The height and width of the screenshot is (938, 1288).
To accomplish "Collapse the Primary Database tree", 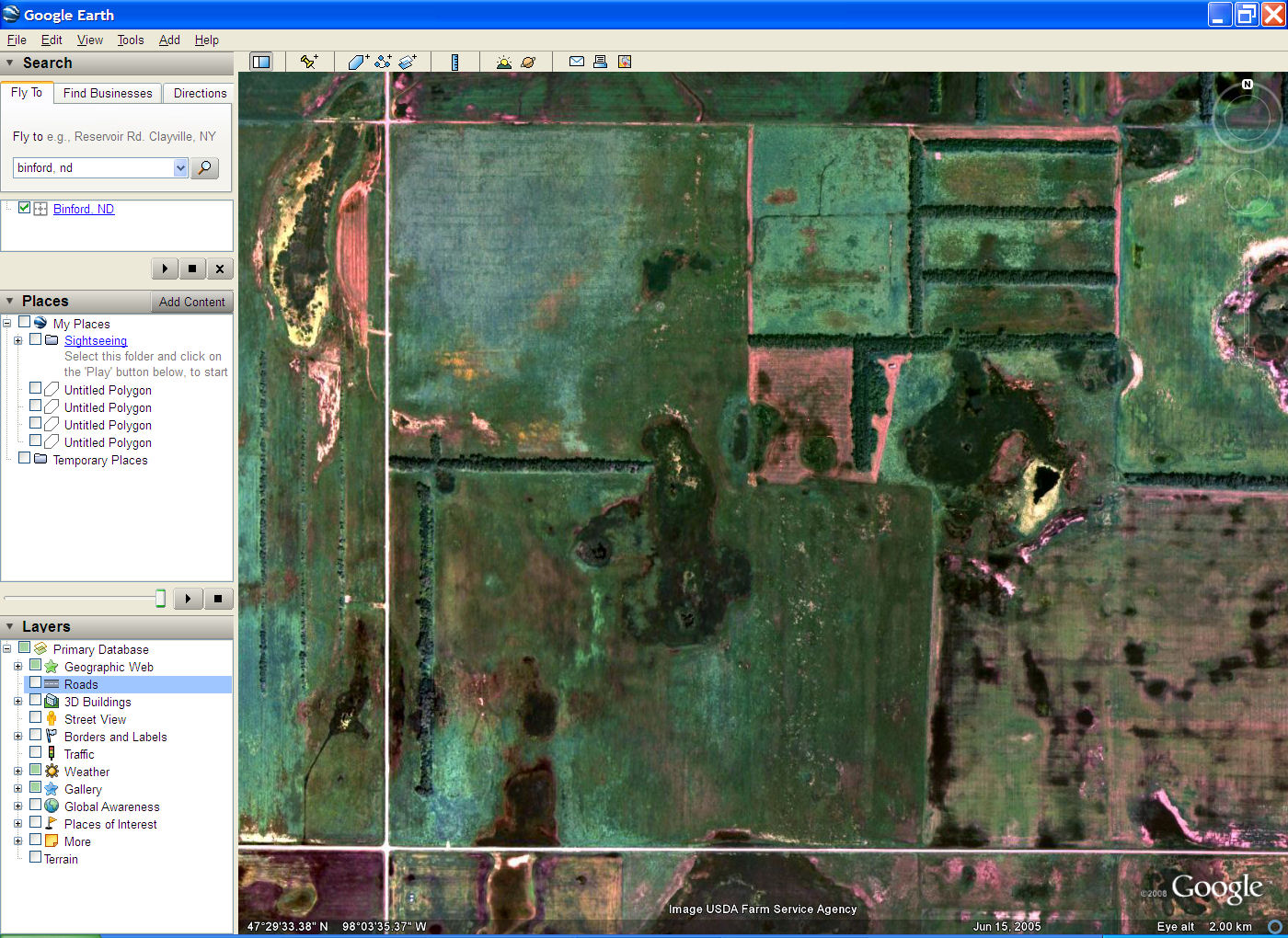I will (x=6, y=649).
